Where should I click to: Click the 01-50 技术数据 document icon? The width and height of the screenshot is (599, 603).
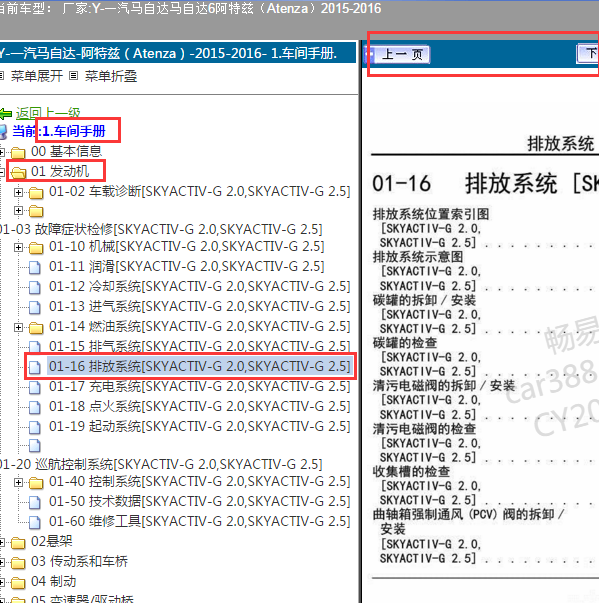35,502
